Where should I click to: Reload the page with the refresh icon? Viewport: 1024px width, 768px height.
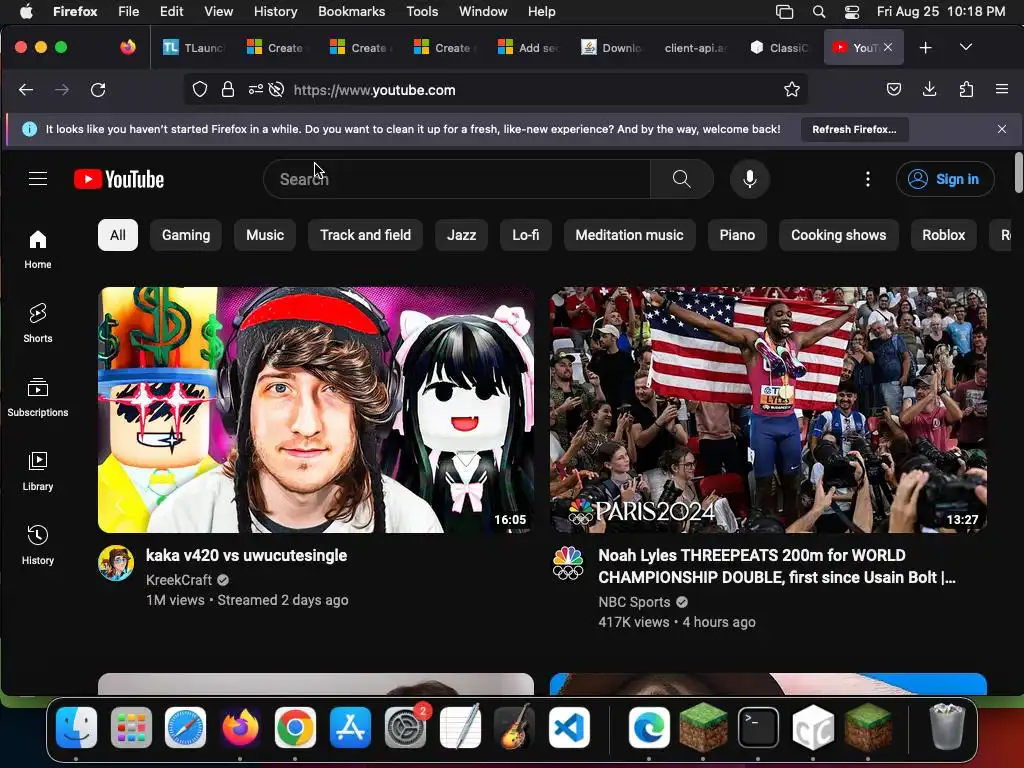point(98,90)
